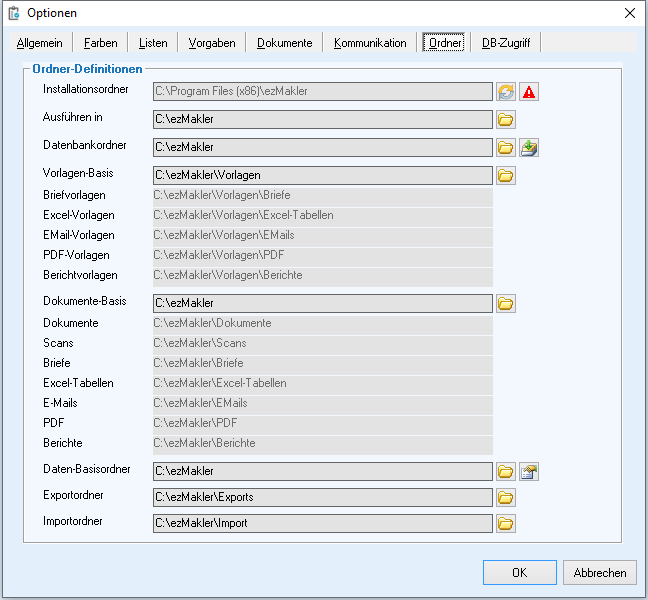
Task: Confirm with the OK button
Action: [519, 573]
